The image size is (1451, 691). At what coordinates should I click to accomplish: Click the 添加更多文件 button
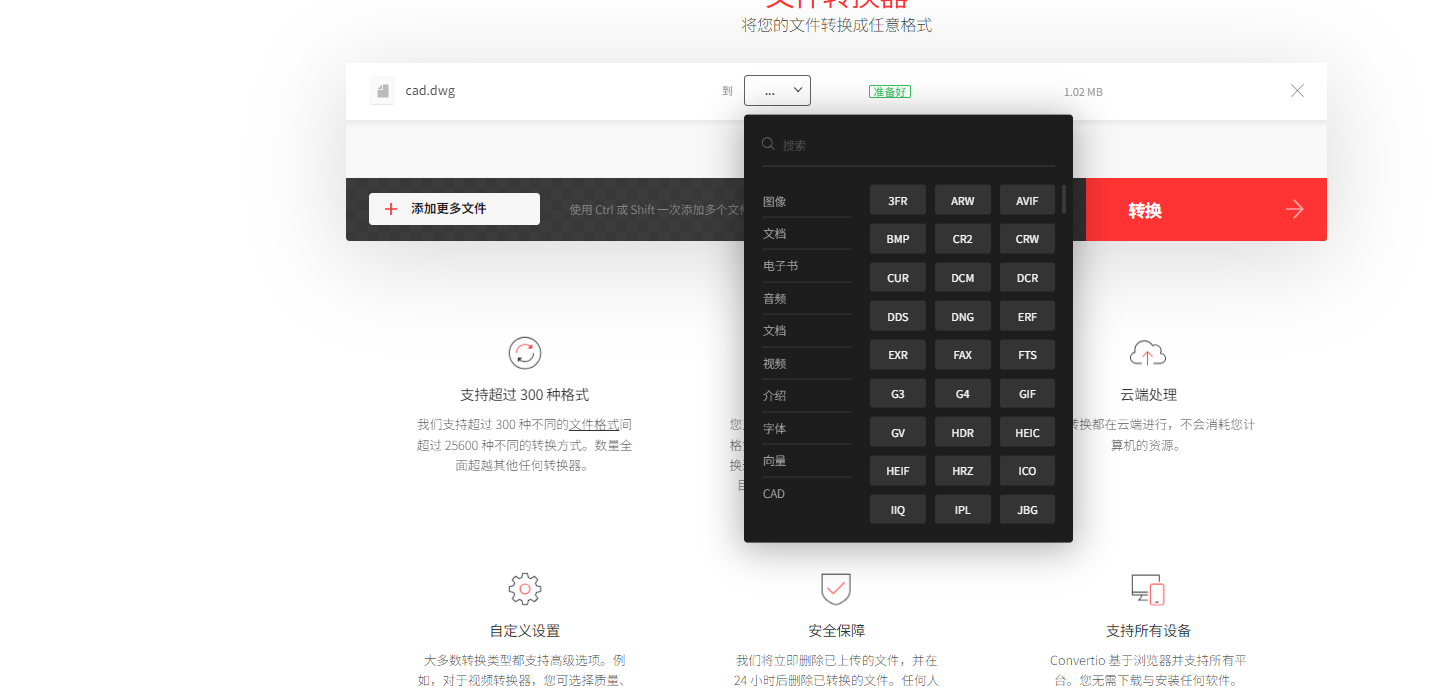click(454, 209)
